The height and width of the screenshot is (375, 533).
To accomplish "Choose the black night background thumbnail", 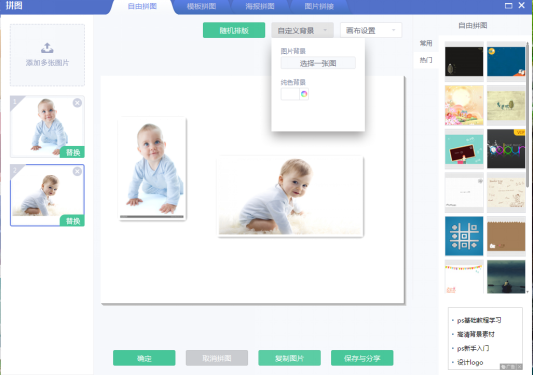I will [x=464, y=62].
